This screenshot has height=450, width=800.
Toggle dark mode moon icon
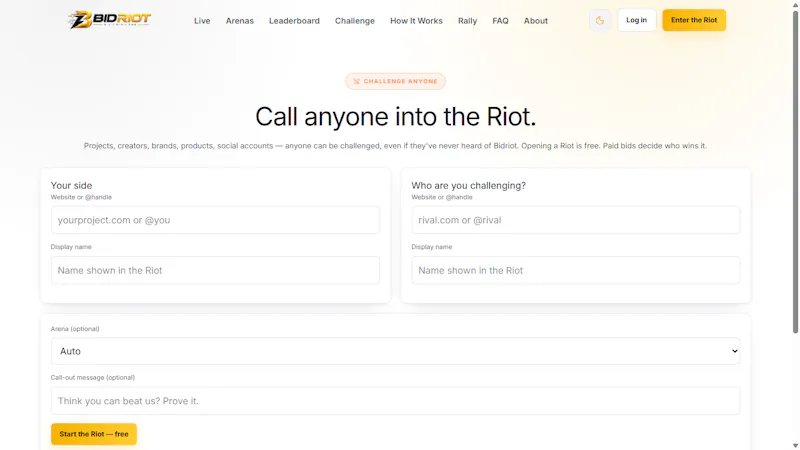tap(600, 20)
